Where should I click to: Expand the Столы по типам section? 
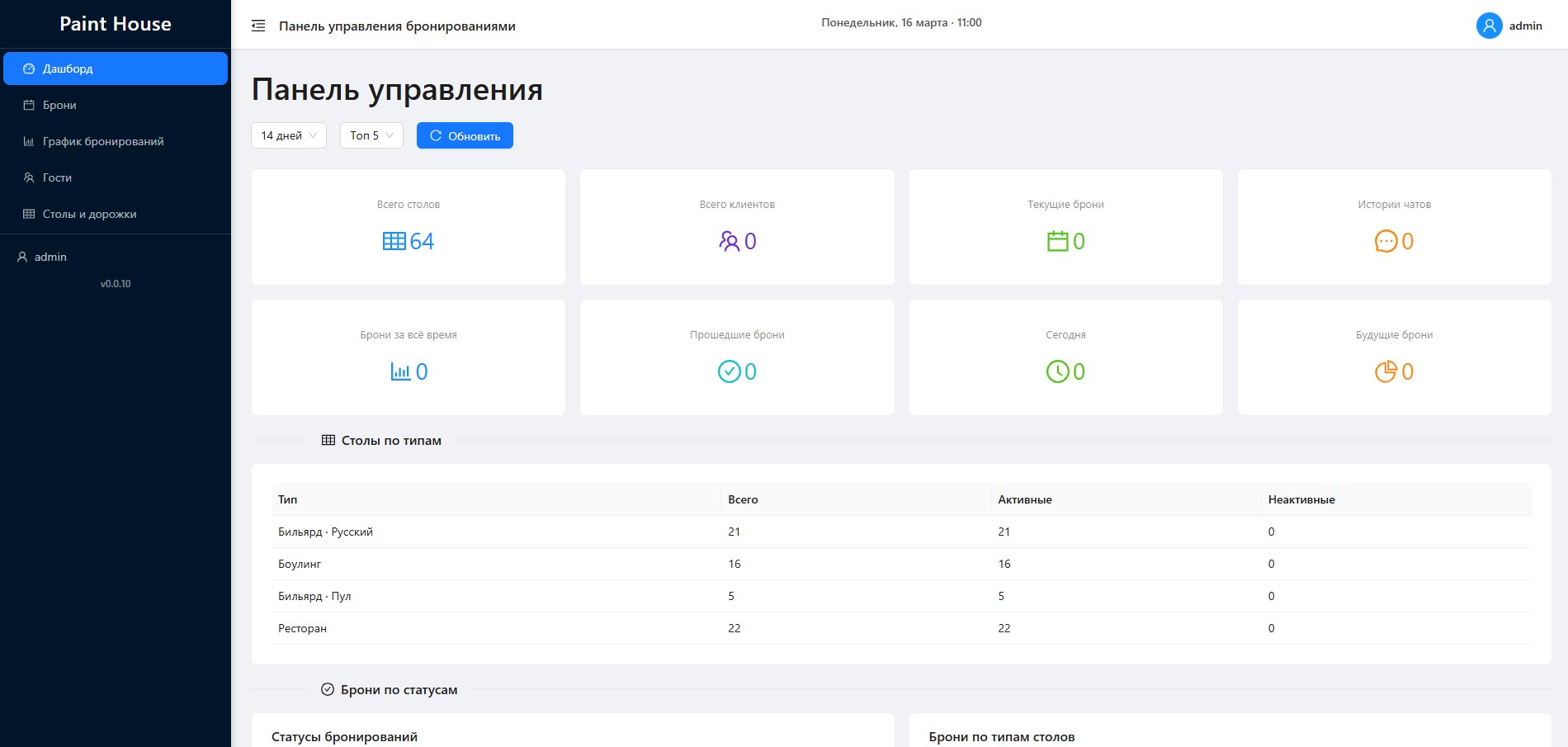380,440
